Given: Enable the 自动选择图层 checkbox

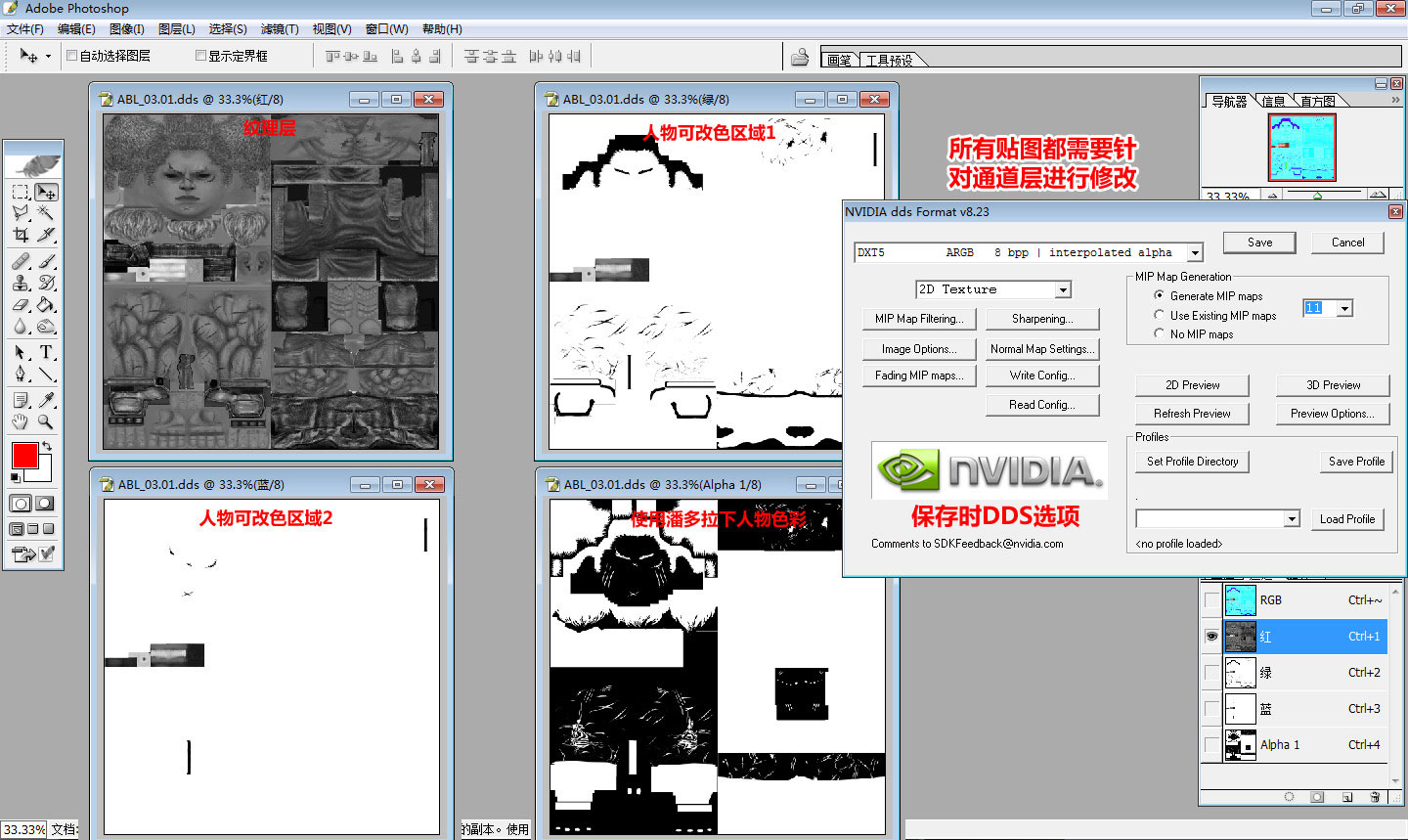Looking at the screenshot, I should pyautogui.click(x=72, y=56).
